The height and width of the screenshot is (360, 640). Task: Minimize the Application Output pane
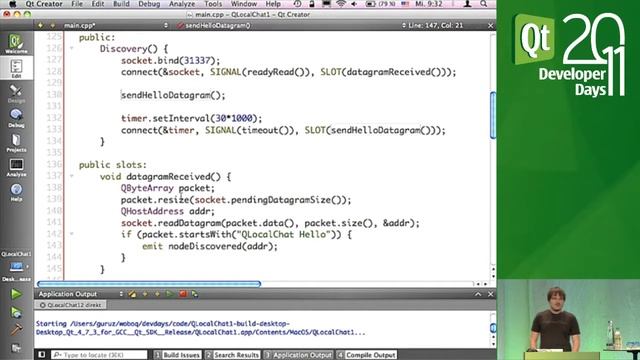tap(478, 294)
